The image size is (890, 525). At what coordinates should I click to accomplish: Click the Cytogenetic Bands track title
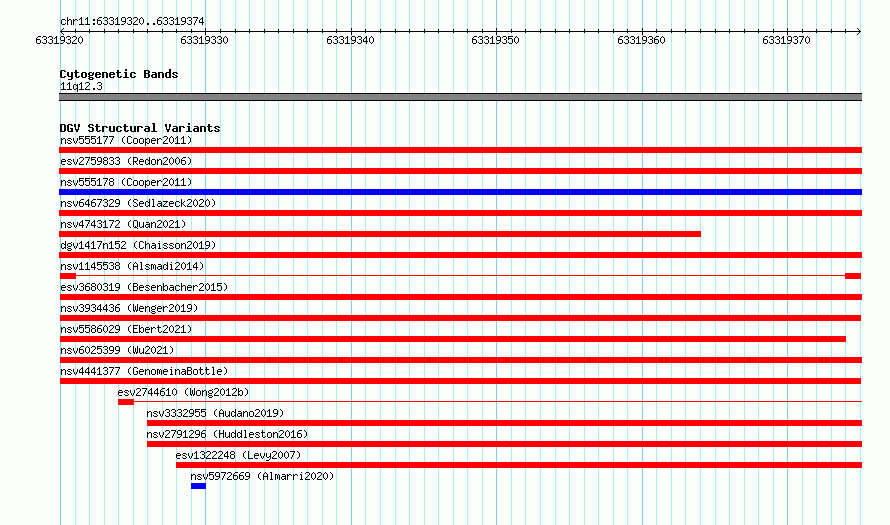tap(119, 74)
